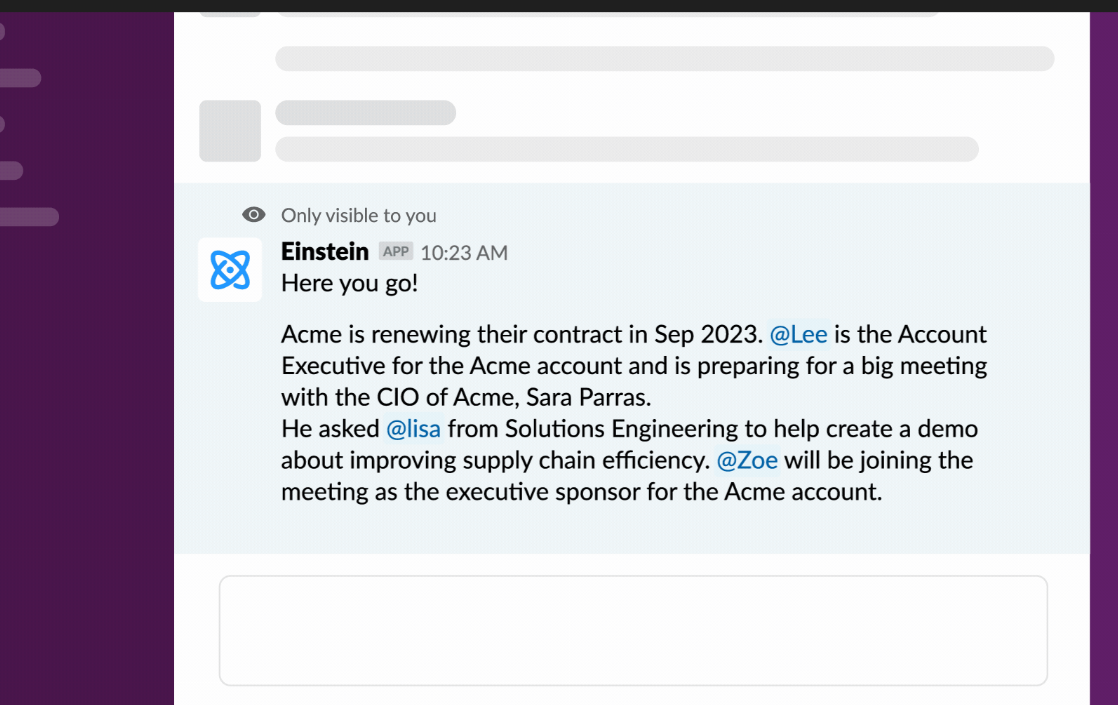Focus the empty message input box
This screenshot has width=1118, height=705.
point(633,630)
